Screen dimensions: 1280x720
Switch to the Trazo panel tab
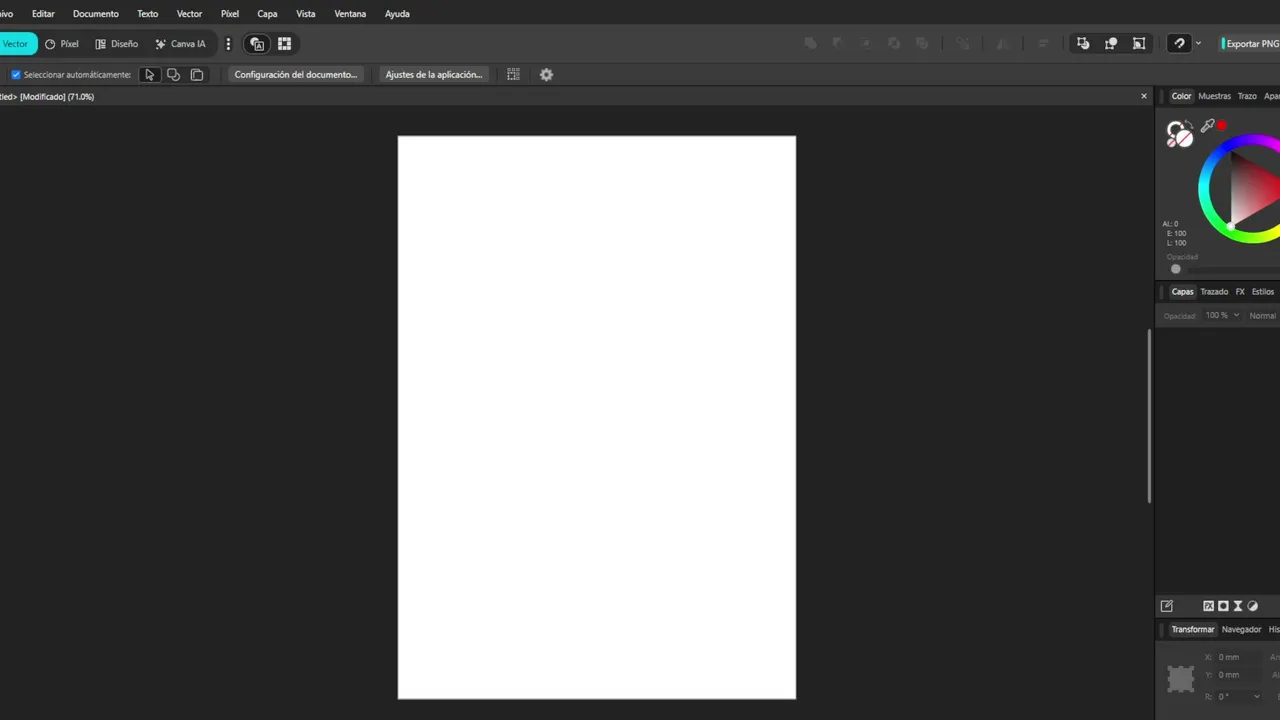1247,96
